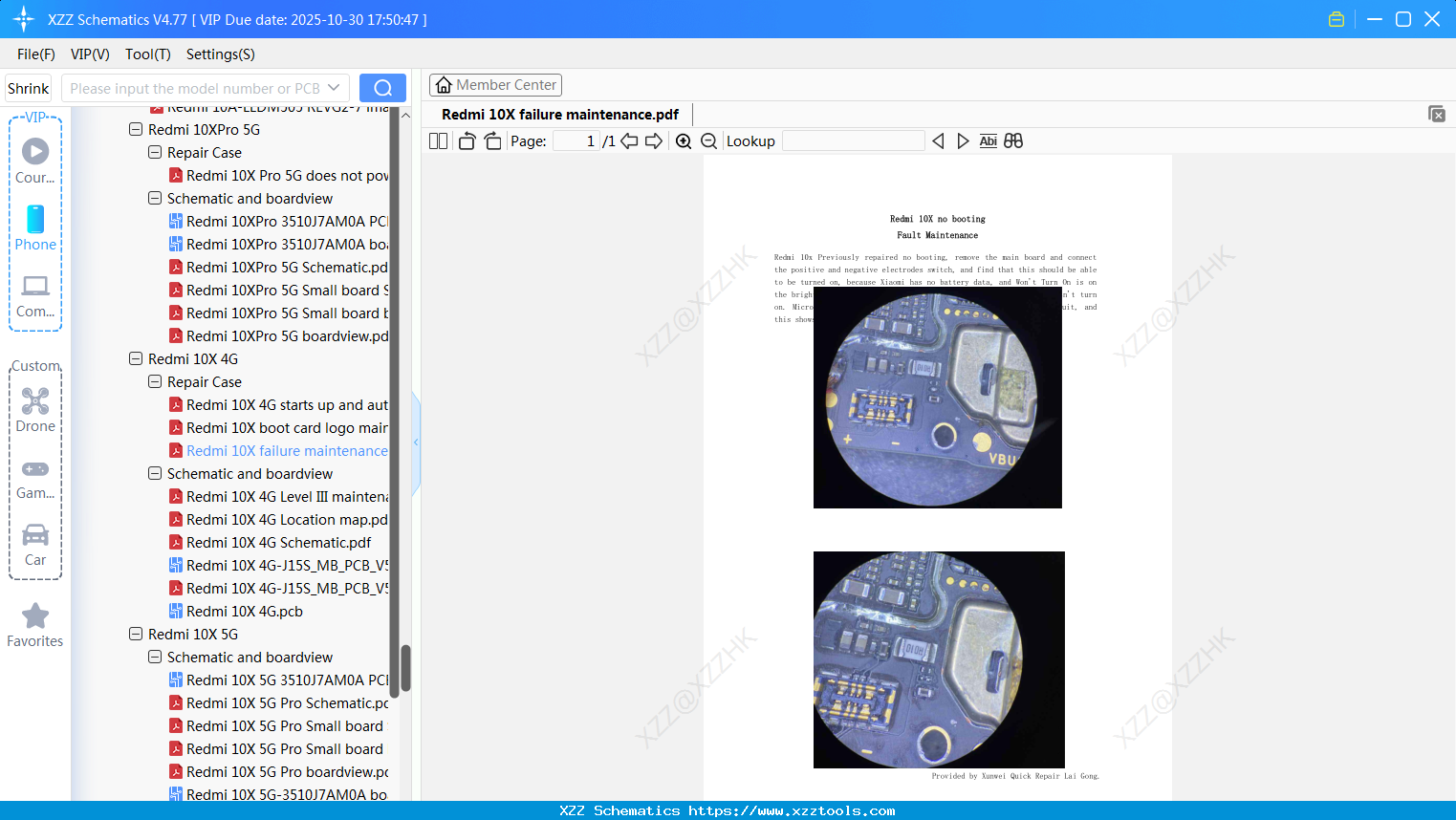Click the Shrink button
This screenshot has width=1456, height=820.
(x=29, y=88)
